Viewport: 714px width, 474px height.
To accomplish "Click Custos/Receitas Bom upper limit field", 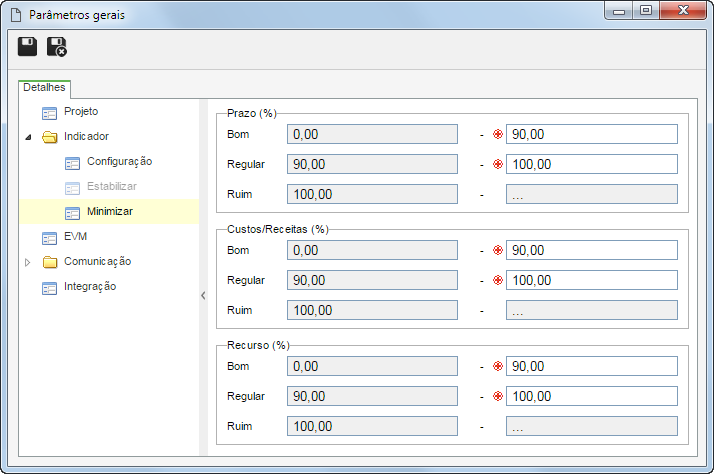I will [x=592, y=250].
